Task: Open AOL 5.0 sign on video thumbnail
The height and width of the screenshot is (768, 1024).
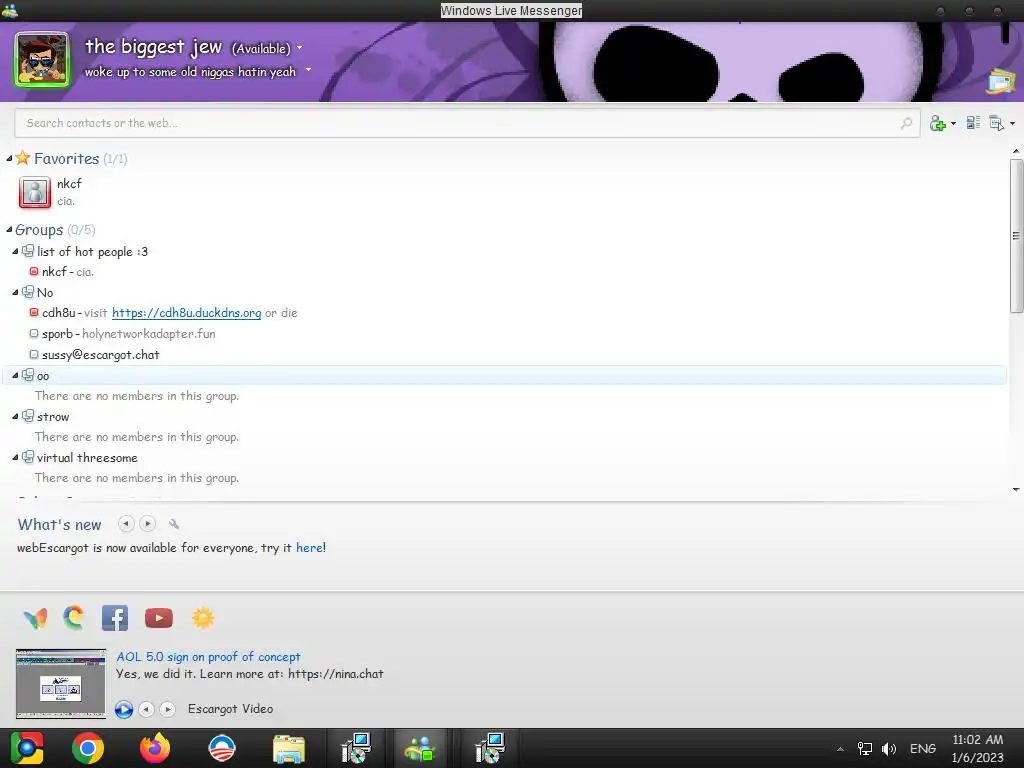Action: 61,684
